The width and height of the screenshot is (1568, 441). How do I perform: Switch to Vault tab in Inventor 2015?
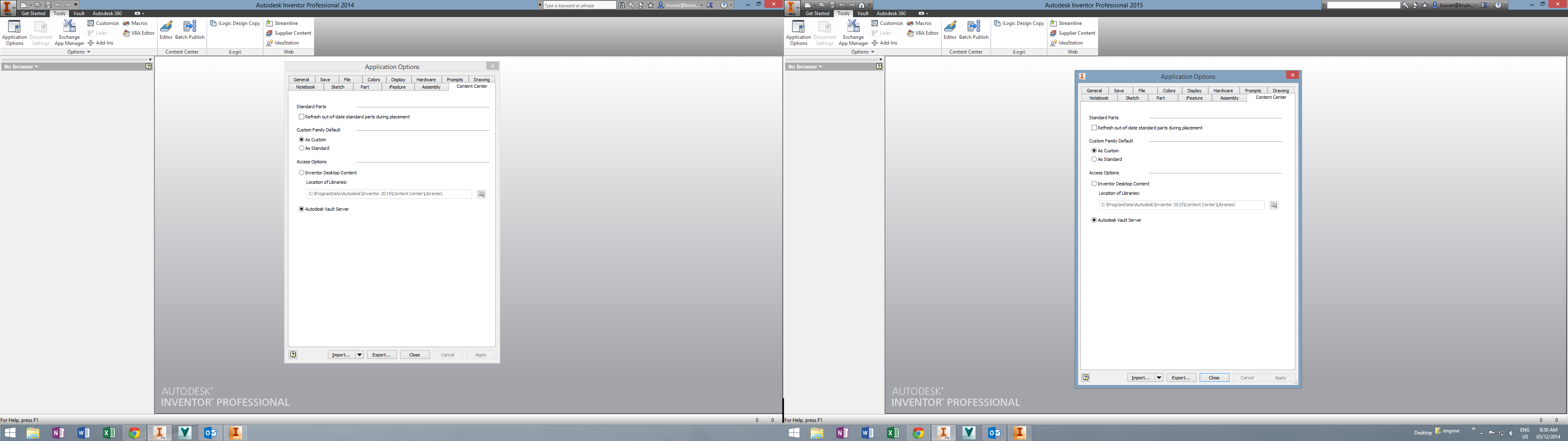tap(862, 13)
